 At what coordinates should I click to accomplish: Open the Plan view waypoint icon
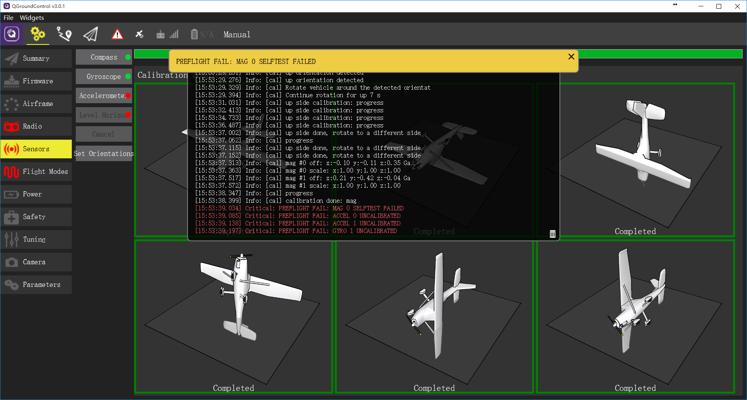coord(65,34)
